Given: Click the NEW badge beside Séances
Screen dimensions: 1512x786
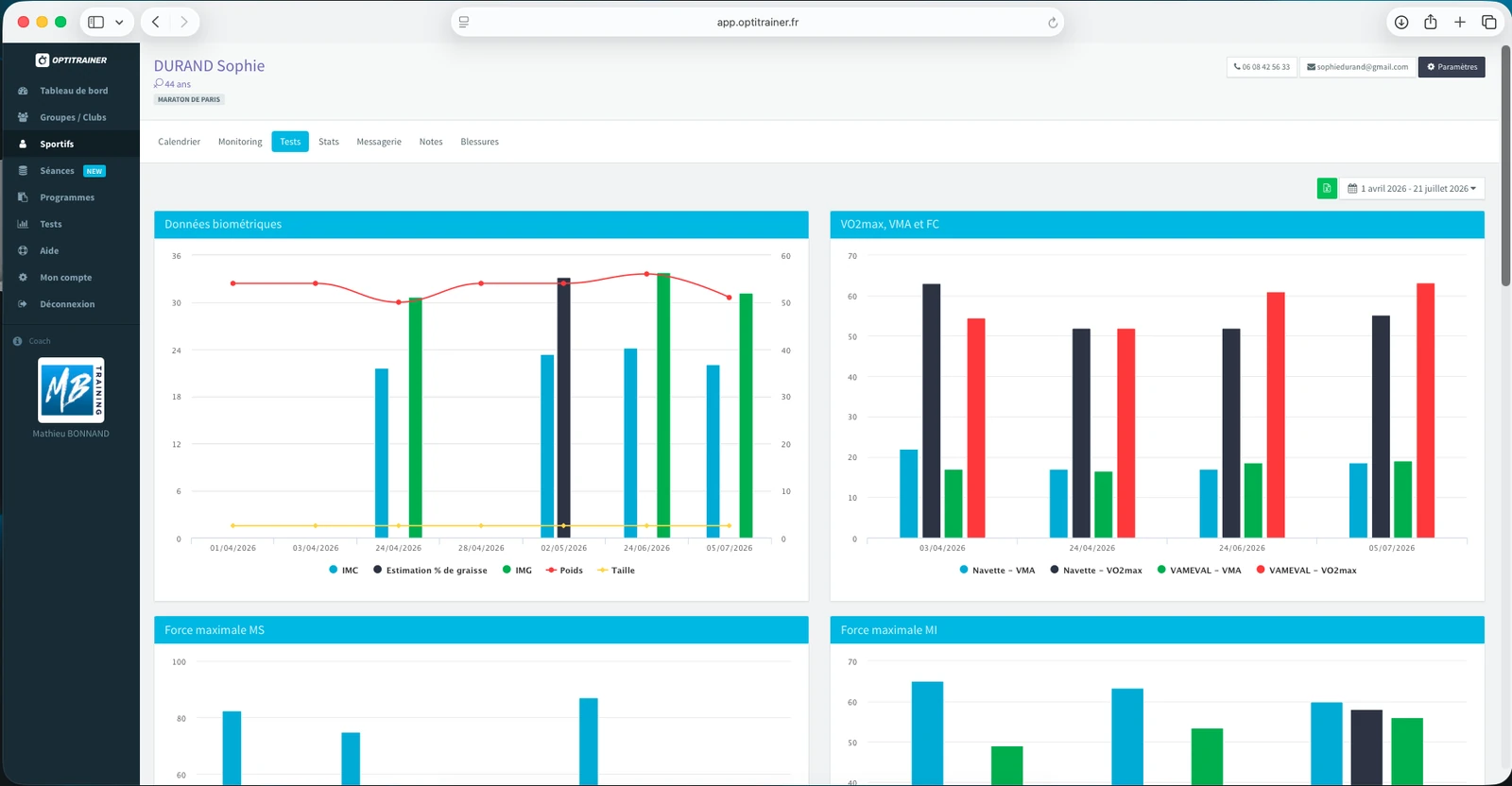Looking at the screenshot, I should click(94, 171).
